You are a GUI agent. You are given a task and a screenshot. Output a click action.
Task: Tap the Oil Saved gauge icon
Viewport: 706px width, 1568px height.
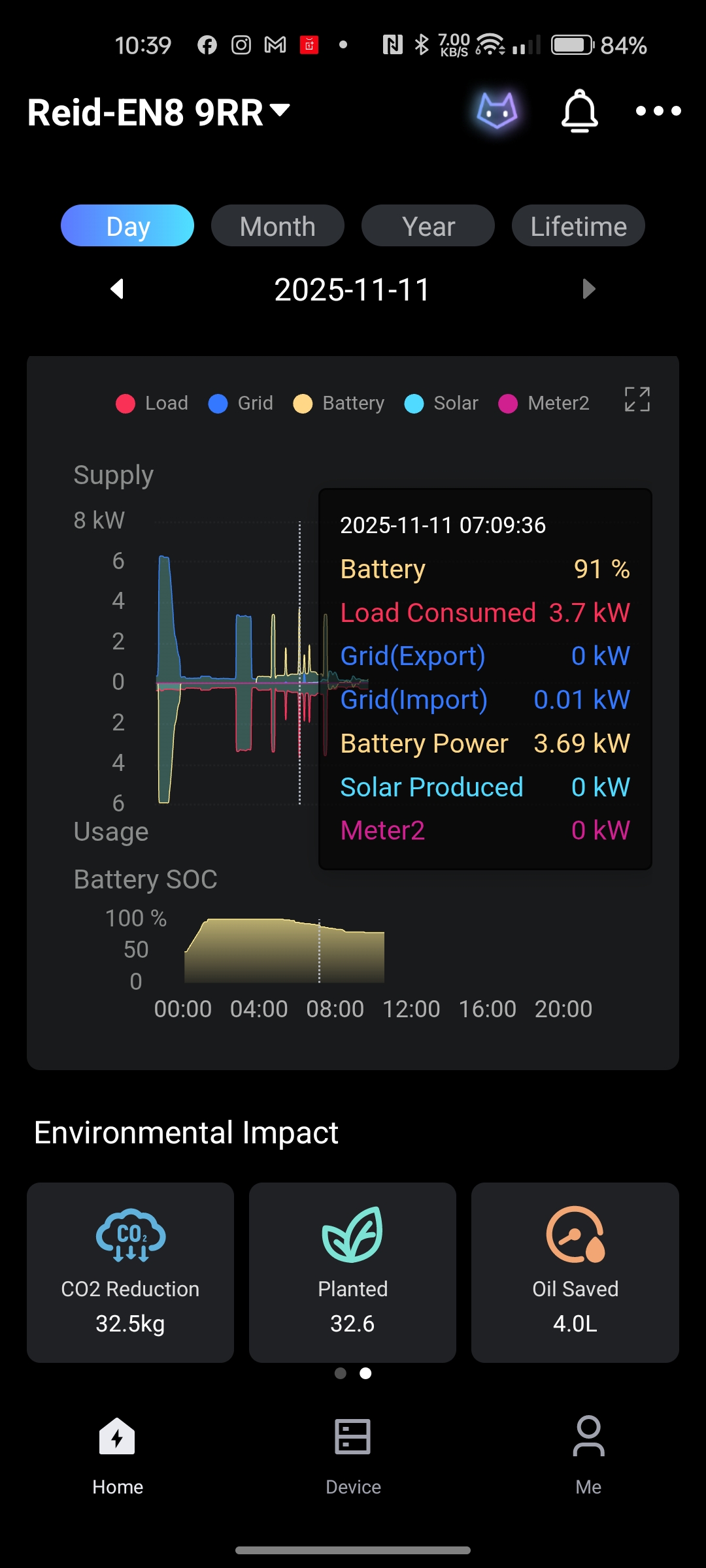tap(575, 1234)
